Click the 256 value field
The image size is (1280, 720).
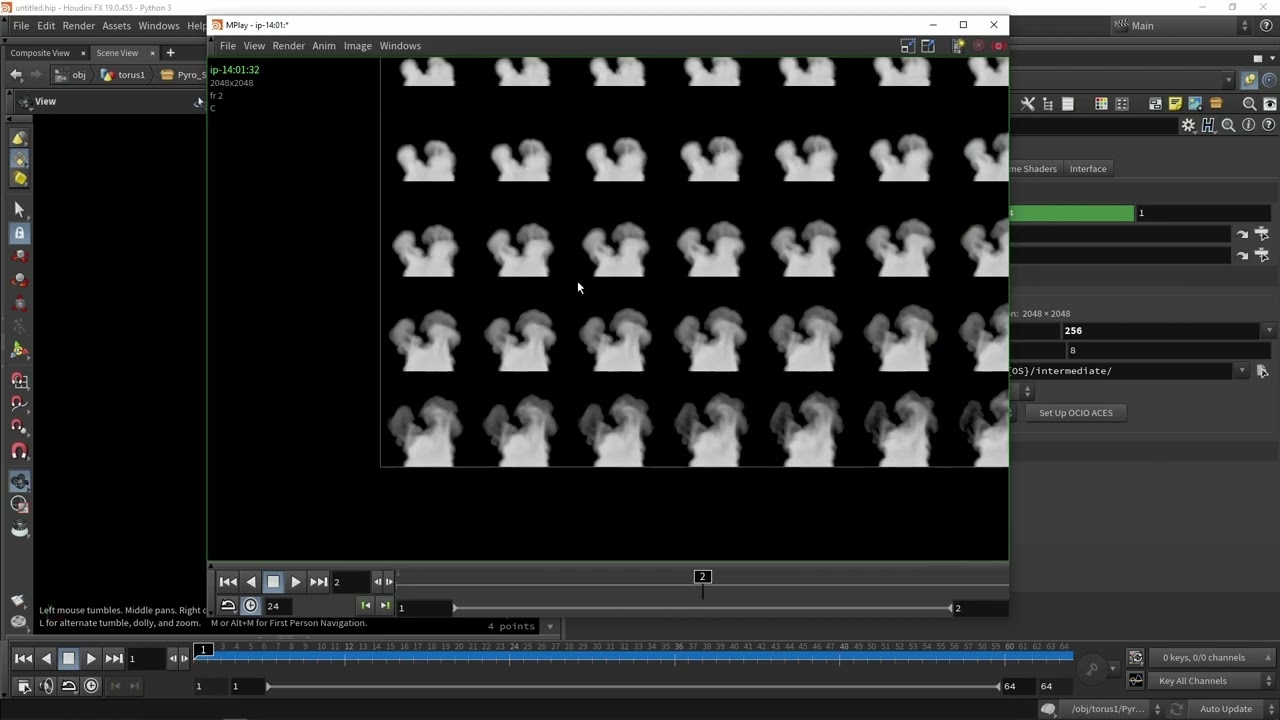pyautogui.click(x=1162, y=331)
